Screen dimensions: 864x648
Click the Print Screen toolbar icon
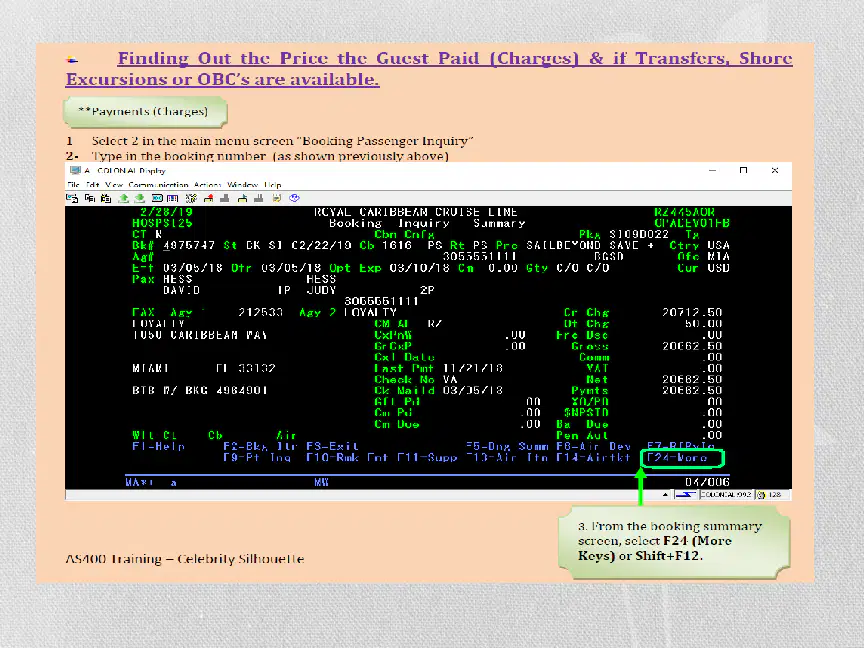coord(72,198)
